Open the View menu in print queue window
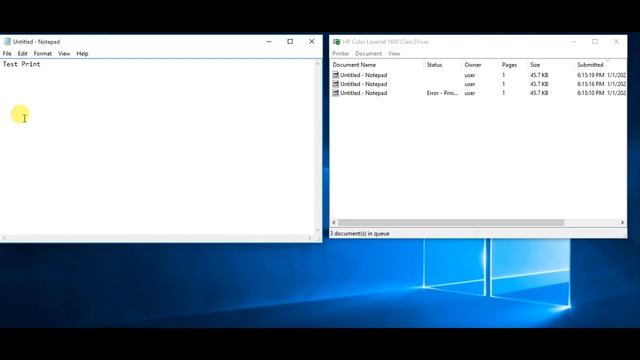Screen dimensions: 640x360 click(x=394, y=53)
